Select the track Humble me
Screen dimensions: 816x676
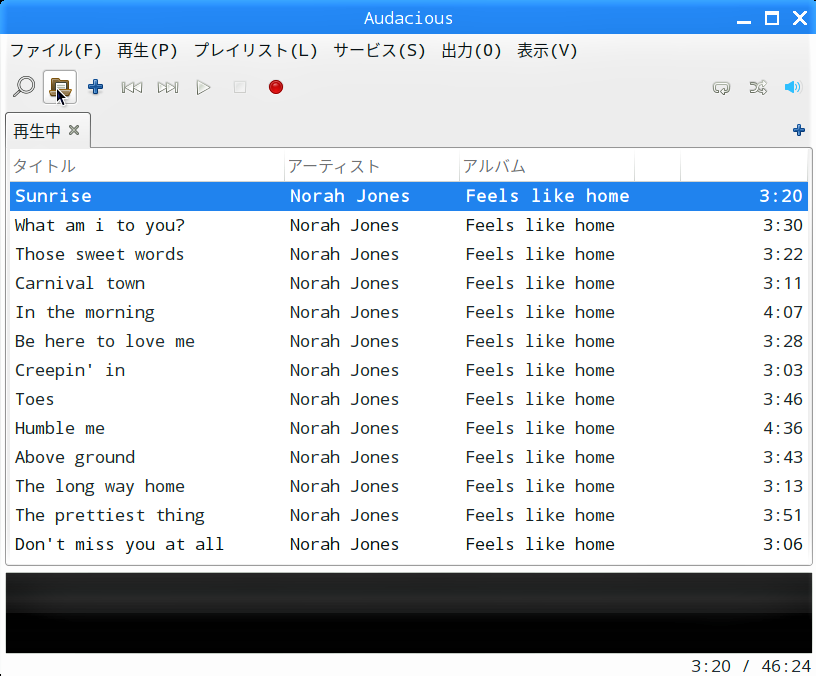[x=409, y=428]
